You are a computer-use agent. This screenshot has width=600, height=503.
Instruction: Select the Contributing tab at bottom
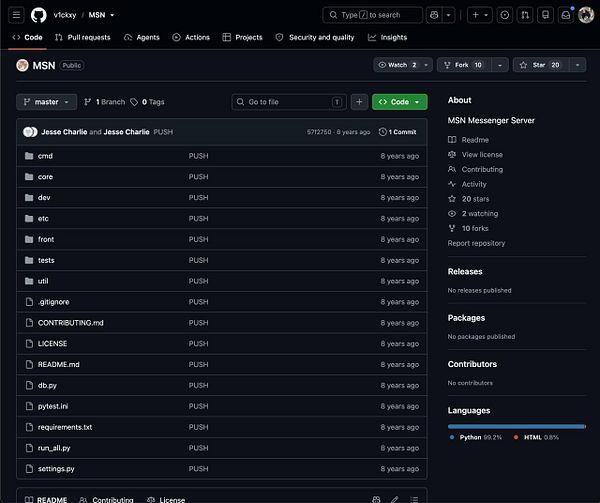106,499
